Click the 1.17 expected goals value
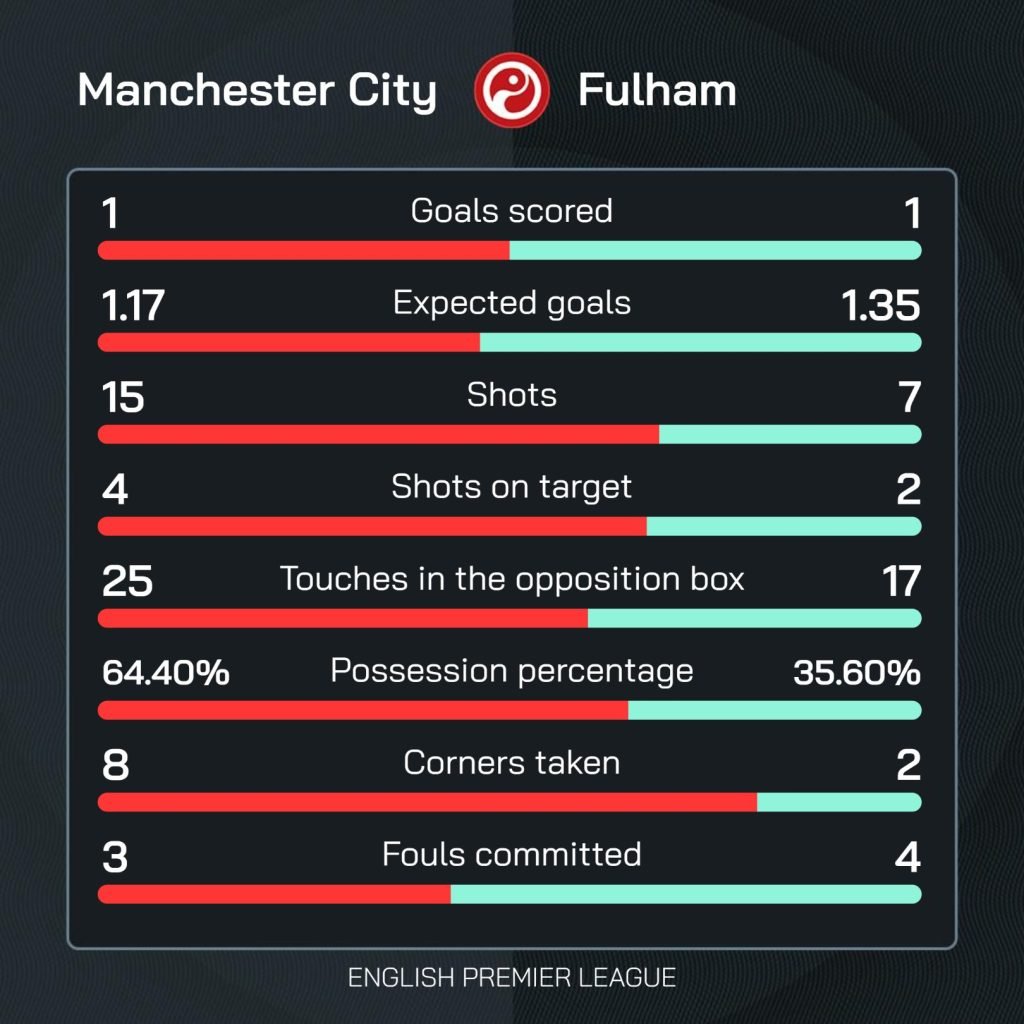1024x1024 pixels. [x=133, y=305]
